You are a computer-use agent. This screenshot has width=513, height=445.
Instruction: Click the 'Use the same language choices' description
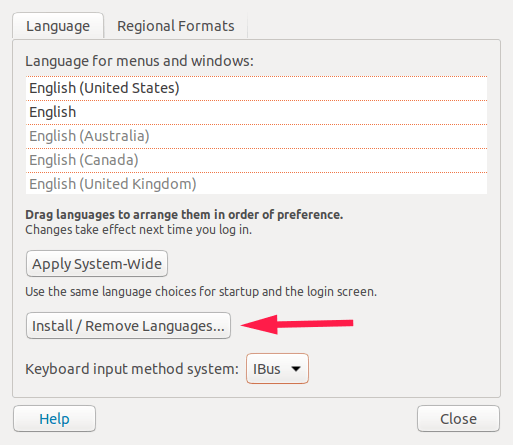[201, 292]
